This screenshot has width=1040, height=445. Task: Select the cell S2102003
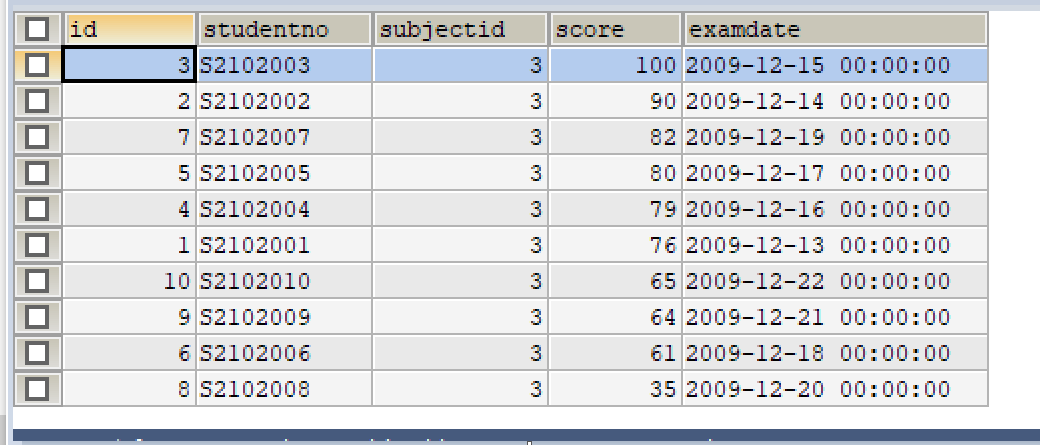(x=285, y=65)
